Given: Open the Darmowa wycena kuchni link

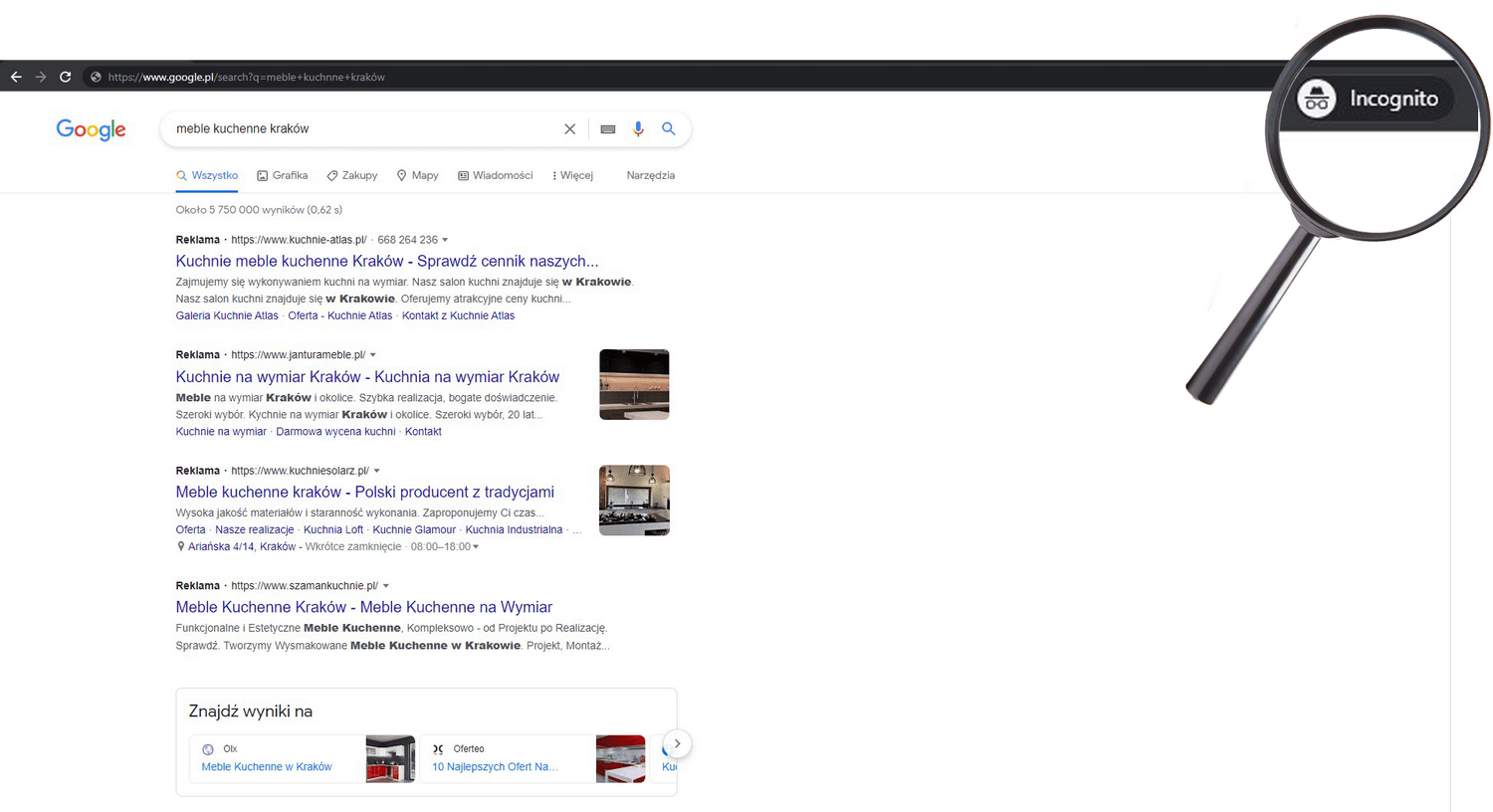Looking at the screenshot, I should [335, 432].
